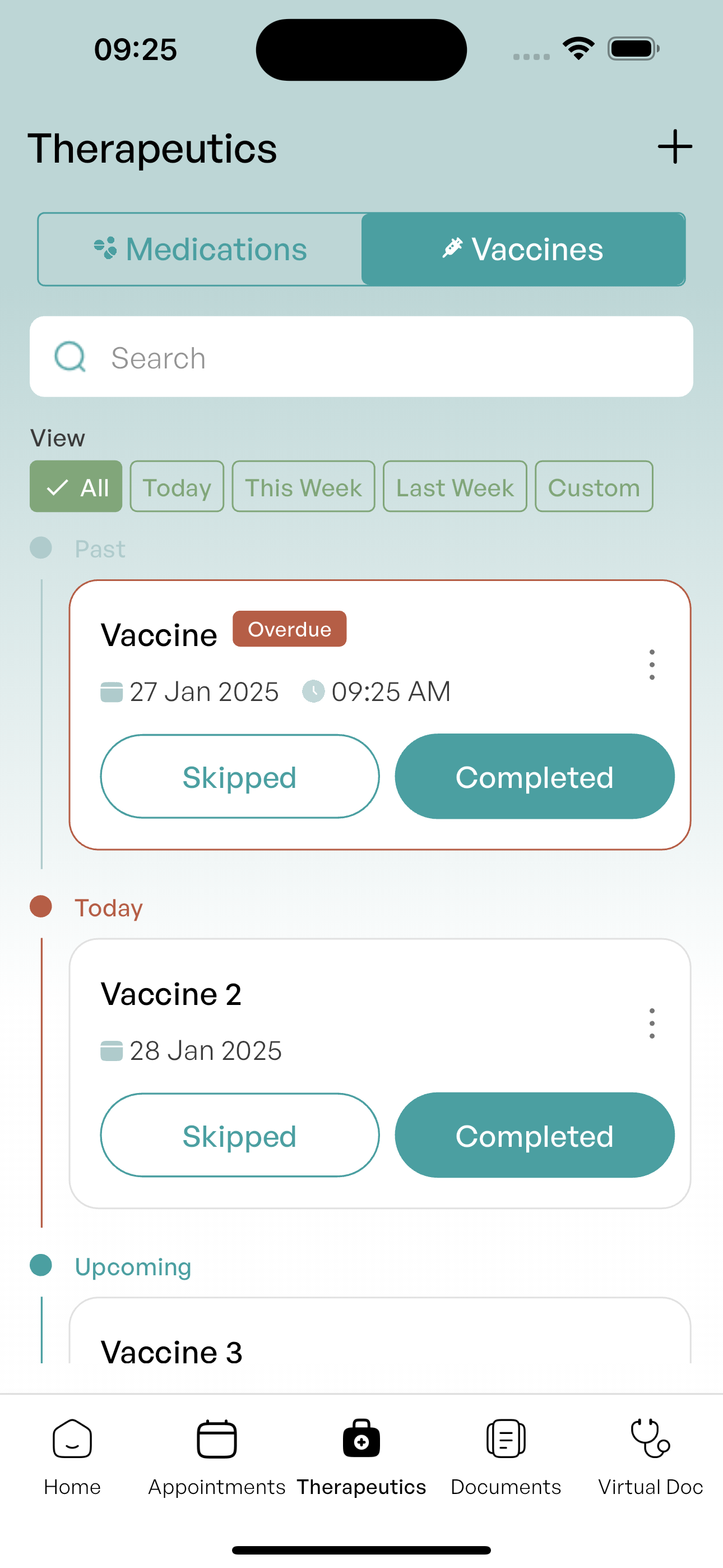Switch to the Medications tab

click(x=200, y=250)
